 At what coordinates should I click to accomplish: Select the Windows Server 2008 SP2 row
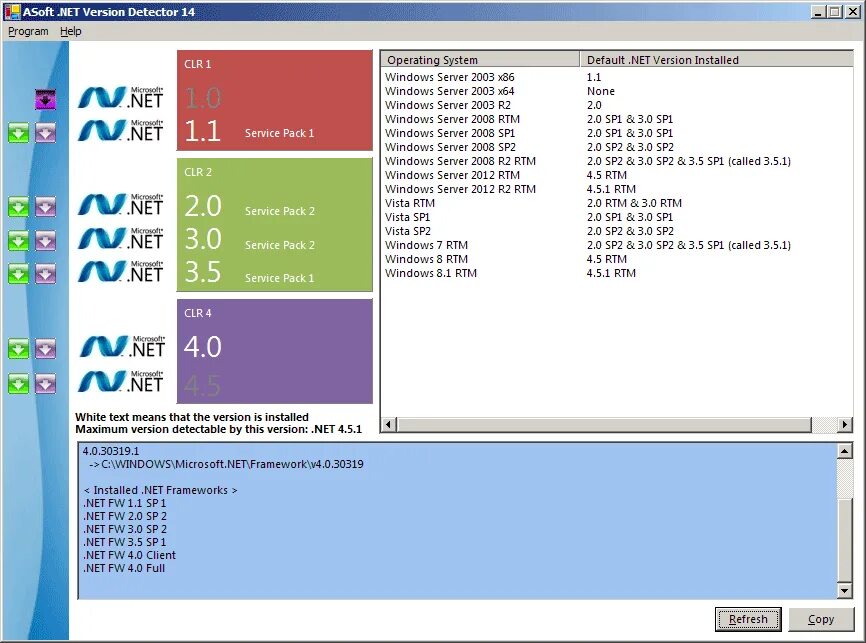tap(616, 147)
